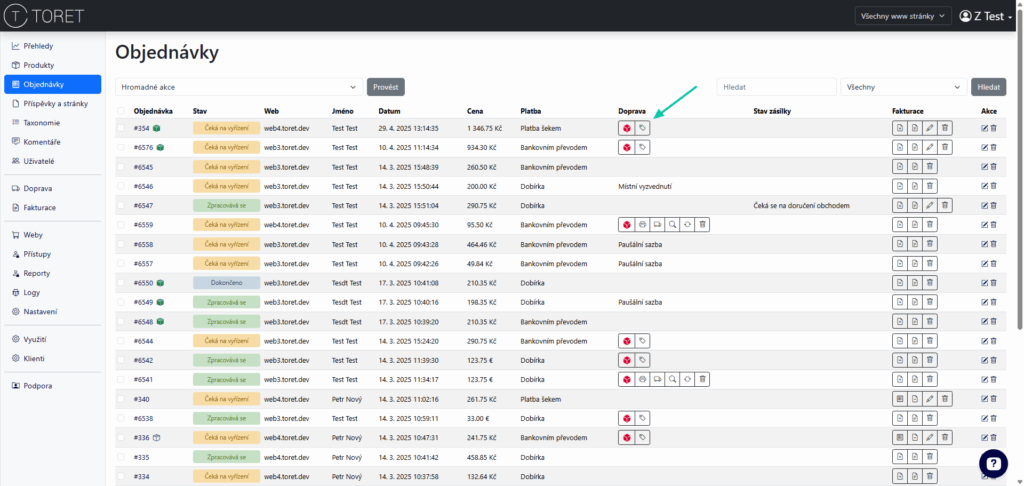This screenshot has width=1024, height=486.
Task: Open order #6545 link
Action: tap(143, 167)
